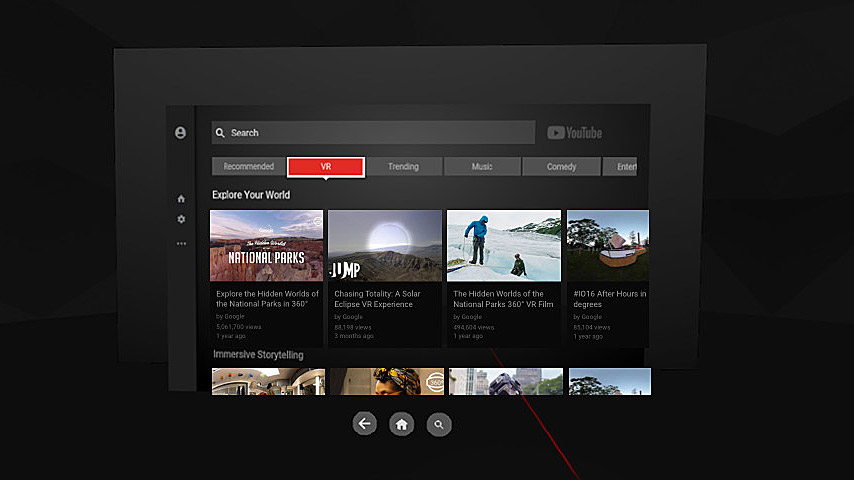The width and height of the screenshot is (854, 480).
Task: Play the National Parks in 360° thumbnail
Action: pos(266,245)
